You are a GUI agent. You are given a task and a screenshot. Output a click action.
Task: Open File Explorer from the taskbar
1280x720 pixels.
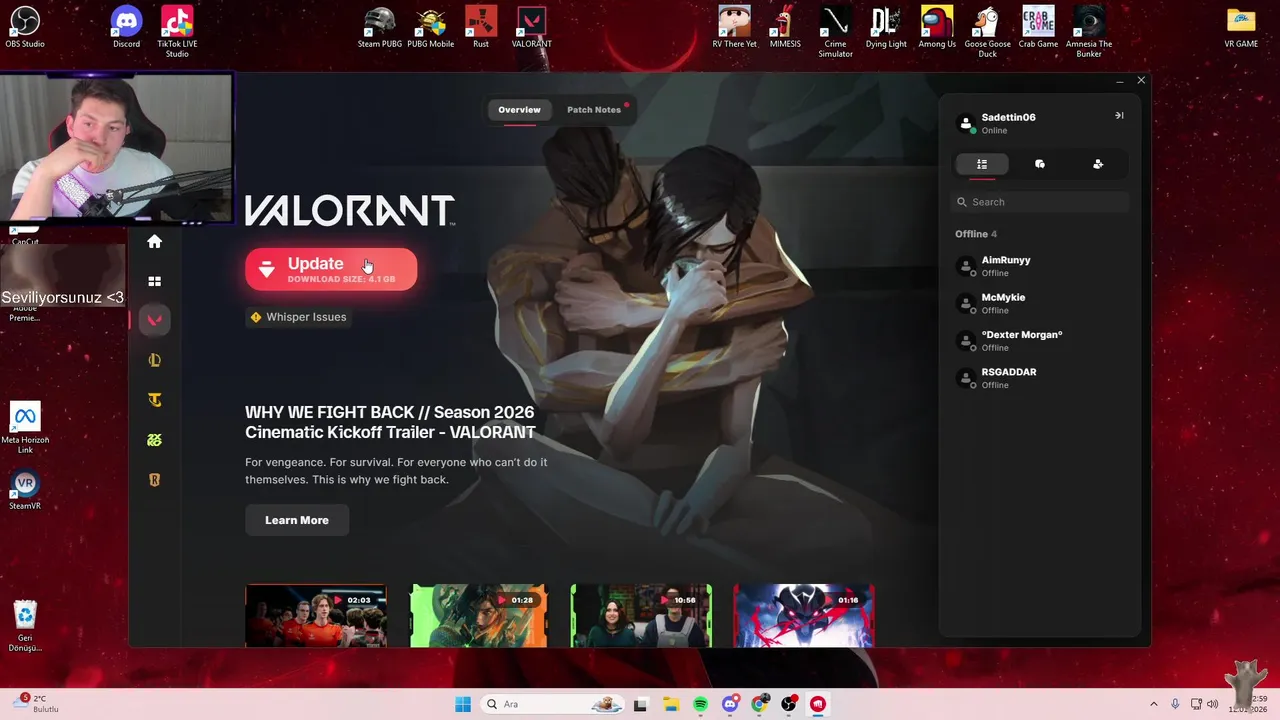(670, 704)
